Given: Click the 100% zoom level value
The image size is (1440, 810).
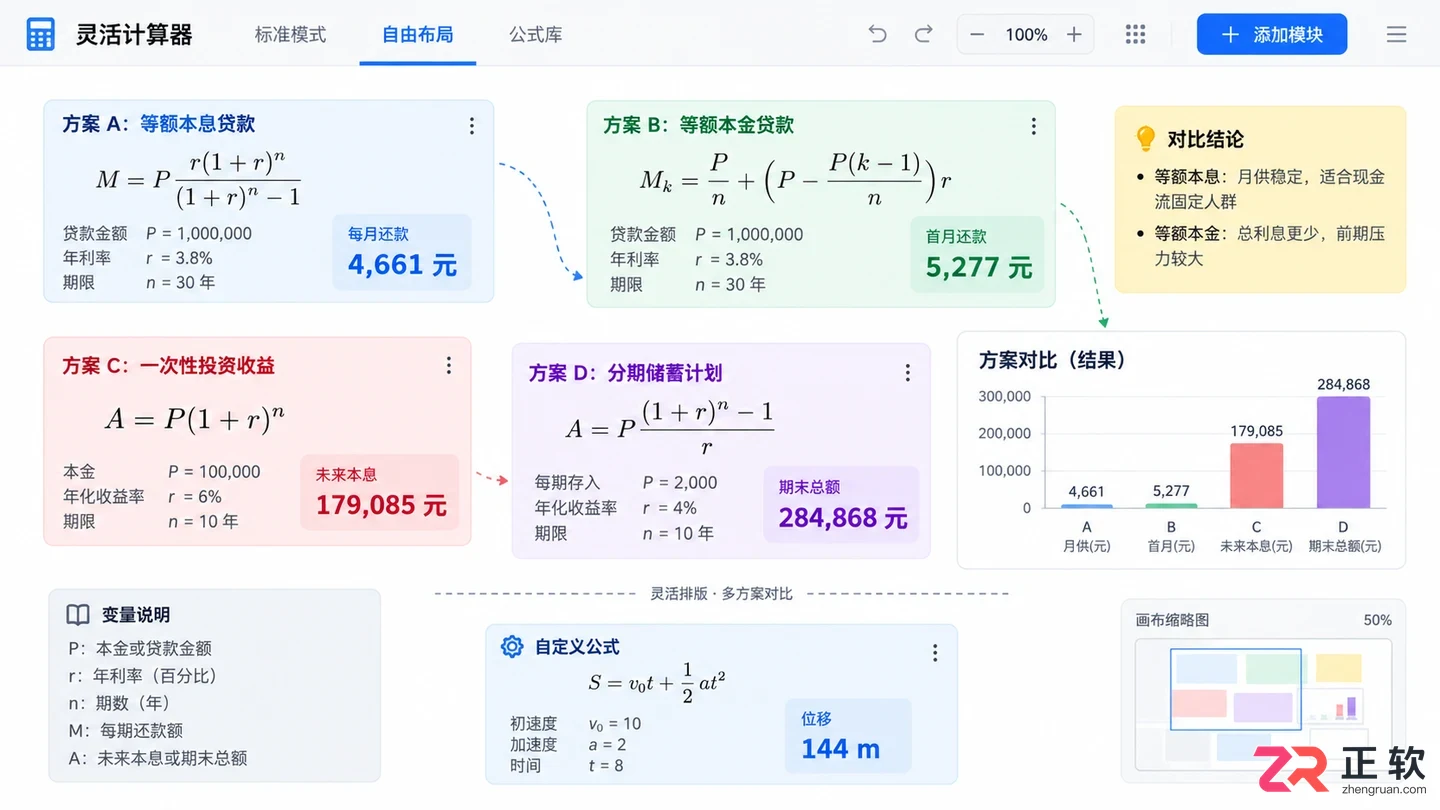Looking at the screenshot, I should coord(1026,35).
